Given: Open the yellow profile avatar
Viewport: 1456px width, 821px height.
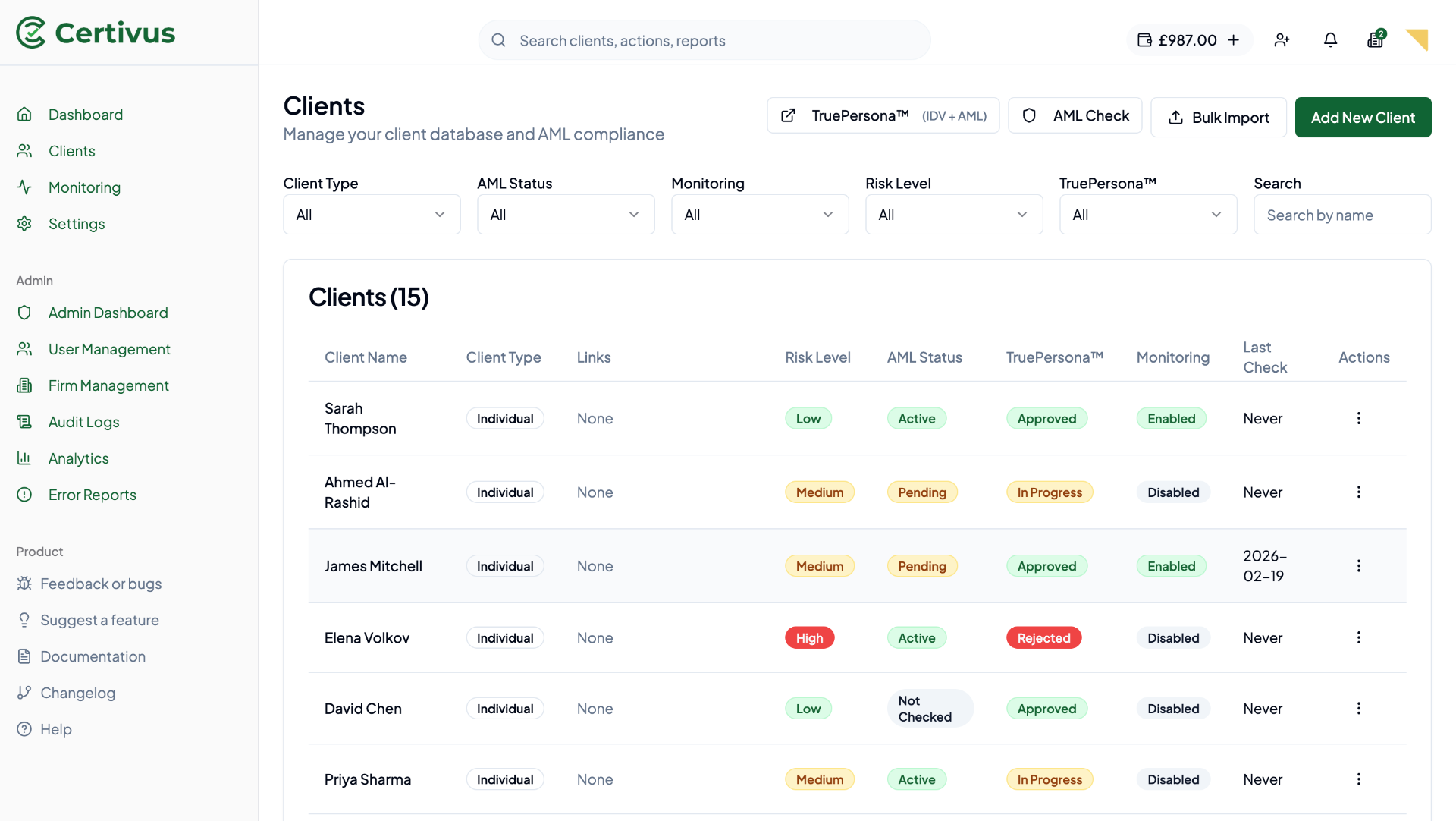Looking at the screenshot, I should click(x=1417, y=39).
